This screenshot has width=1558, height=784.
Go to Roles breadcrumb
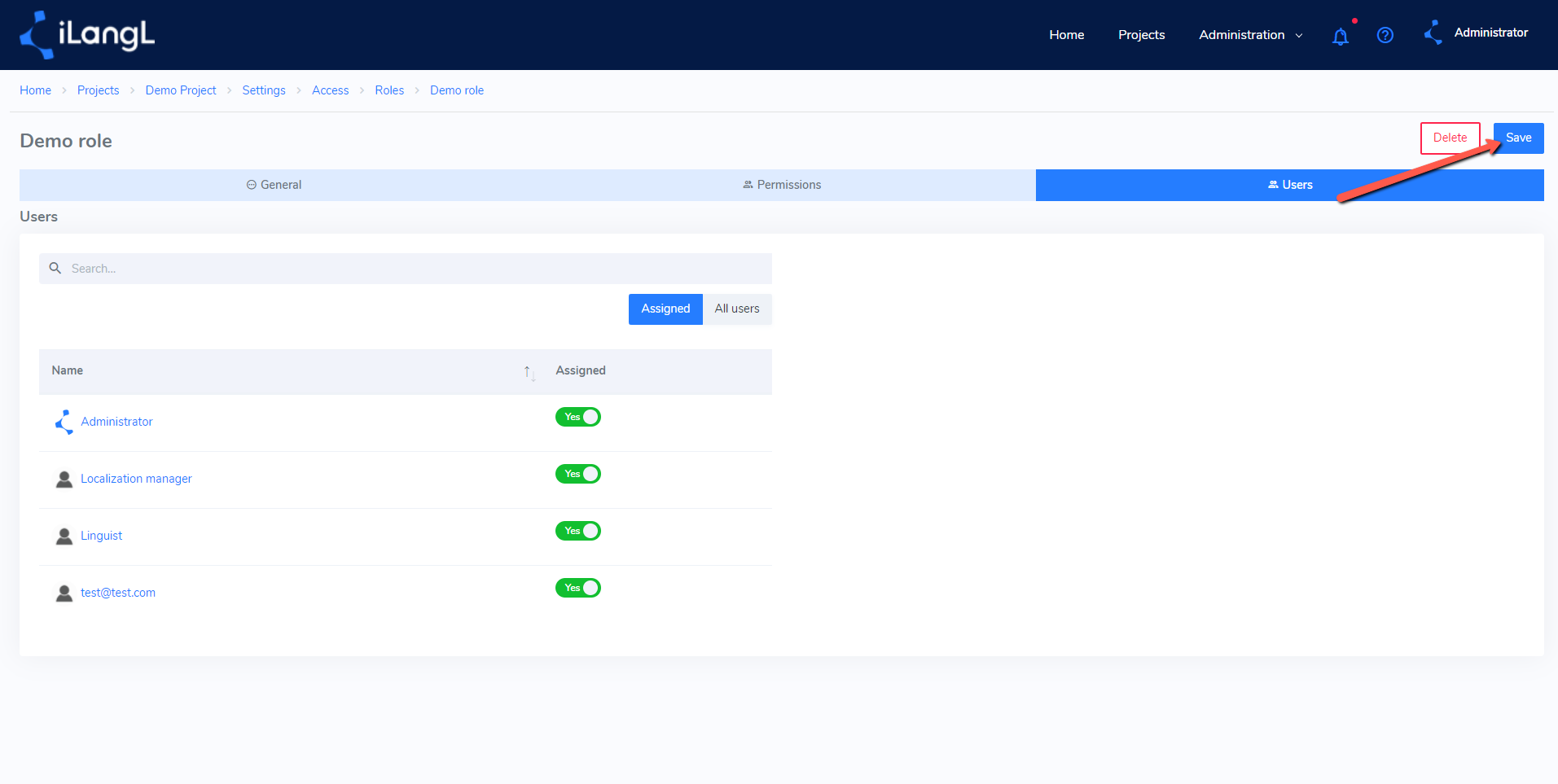pos(389,90)
